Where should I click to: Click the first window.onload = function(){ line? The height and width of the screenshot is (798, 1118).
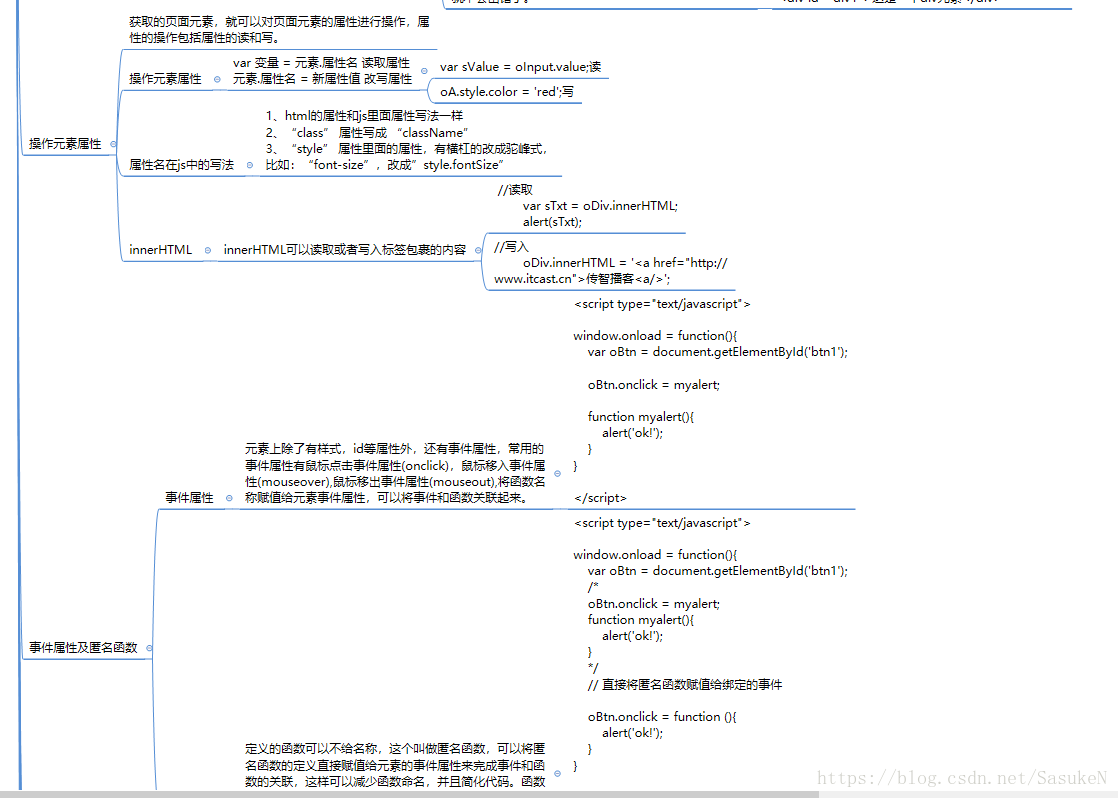click(x=655, y=335)
